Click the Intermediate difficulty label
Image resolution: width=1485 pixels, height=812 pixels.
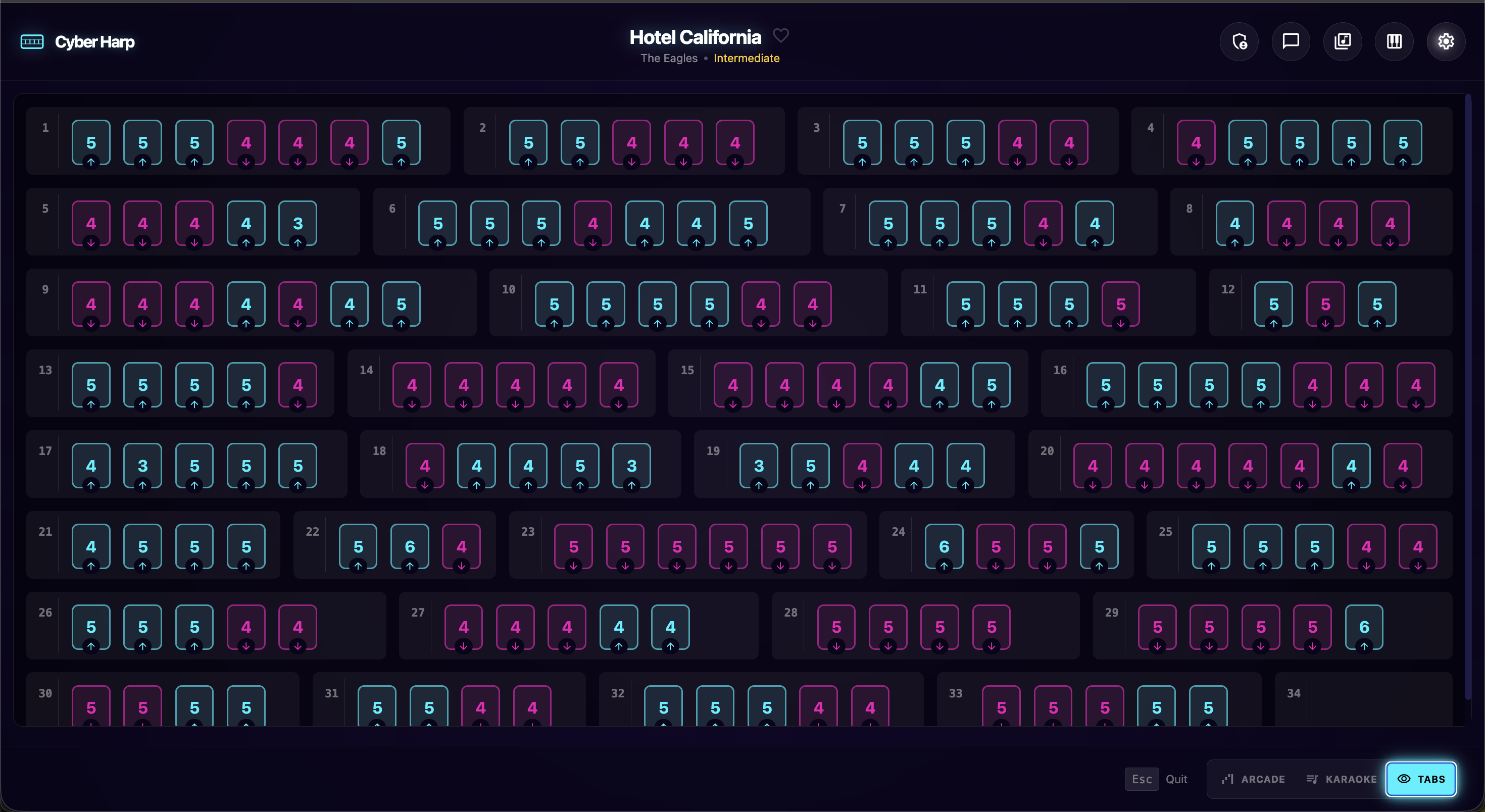(x=747, y=58)
